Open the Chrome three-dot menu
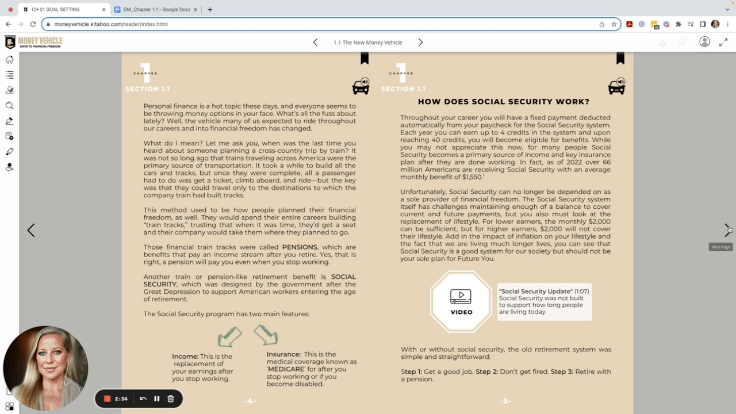 pyautogui.click(x=728, y=24)
